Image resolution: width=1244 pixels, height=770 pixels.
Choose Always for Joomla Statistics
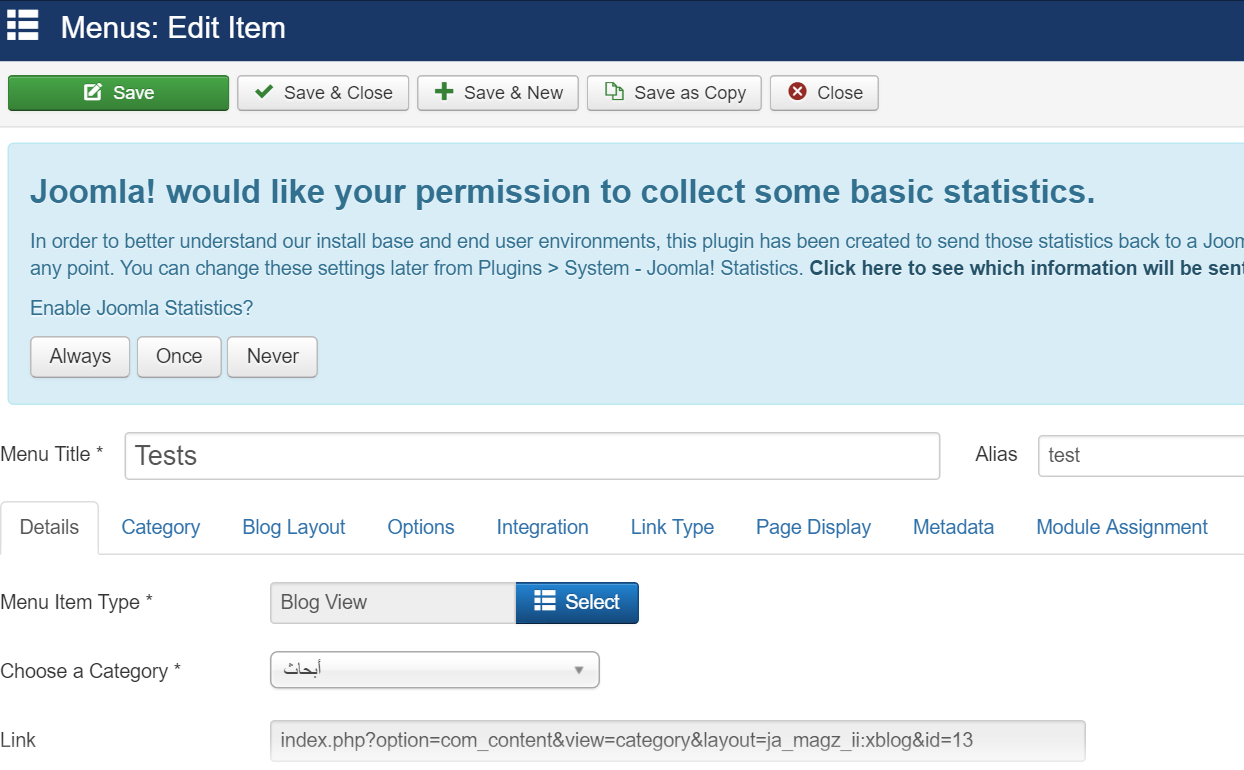[80, 356]
